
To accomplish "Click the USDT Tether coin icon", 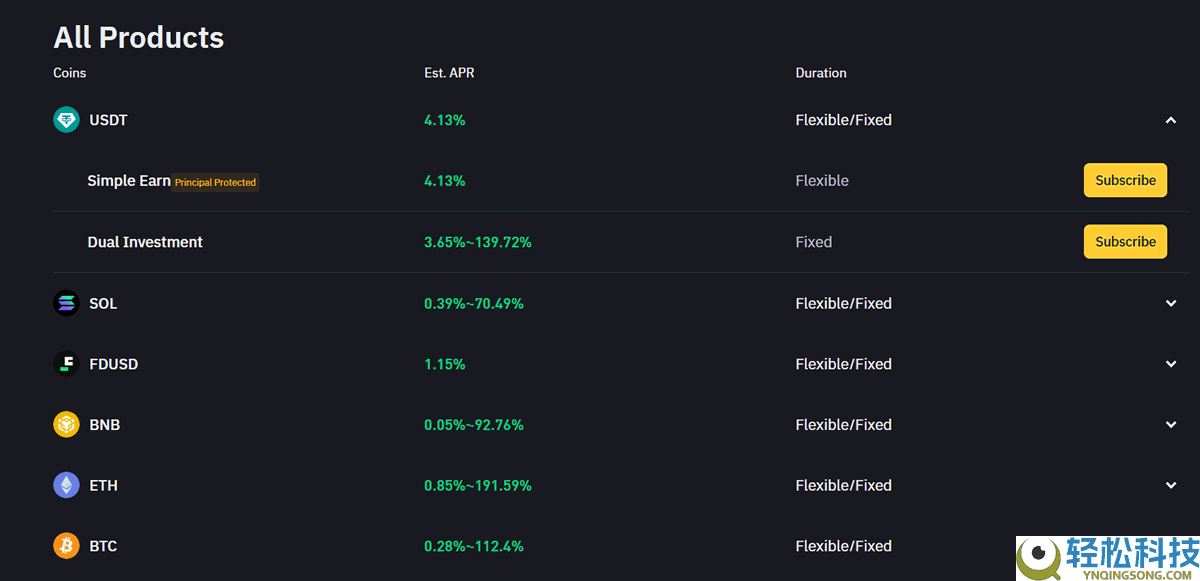I will pyautogui.click(x=66, y=120).
